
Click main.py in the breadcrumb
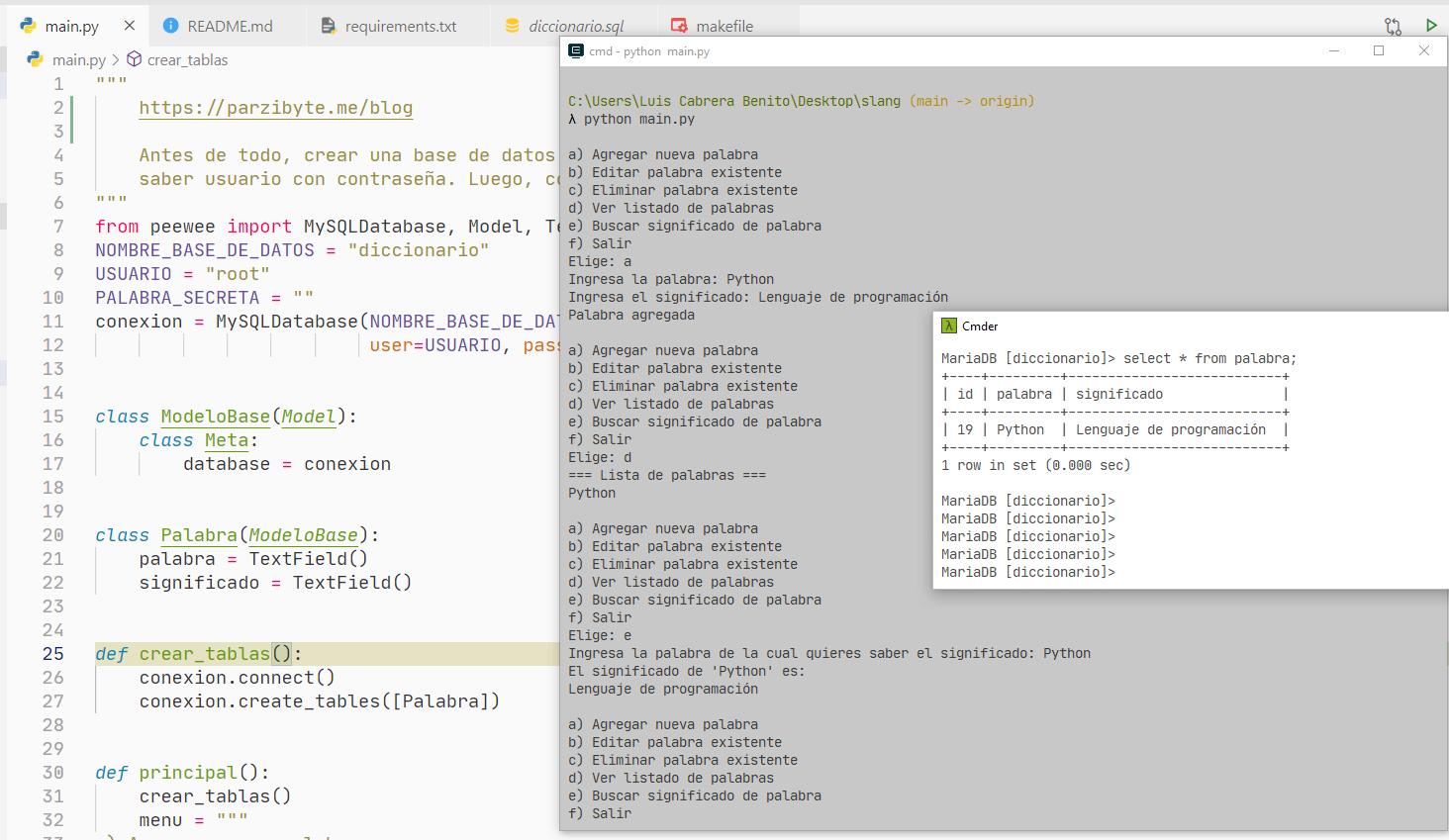[78, 59]
